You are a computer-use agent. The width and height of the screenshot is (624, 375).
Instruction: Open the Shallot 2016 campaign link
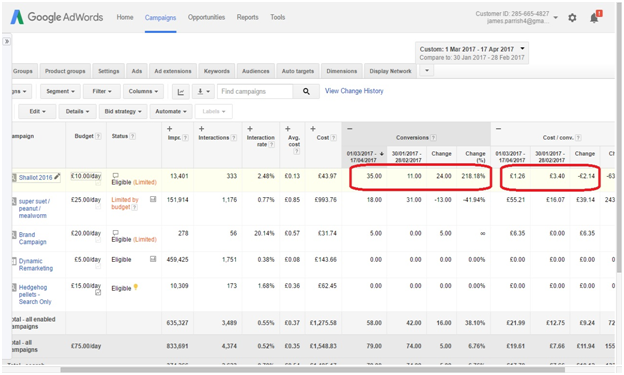tap(35, 178)
